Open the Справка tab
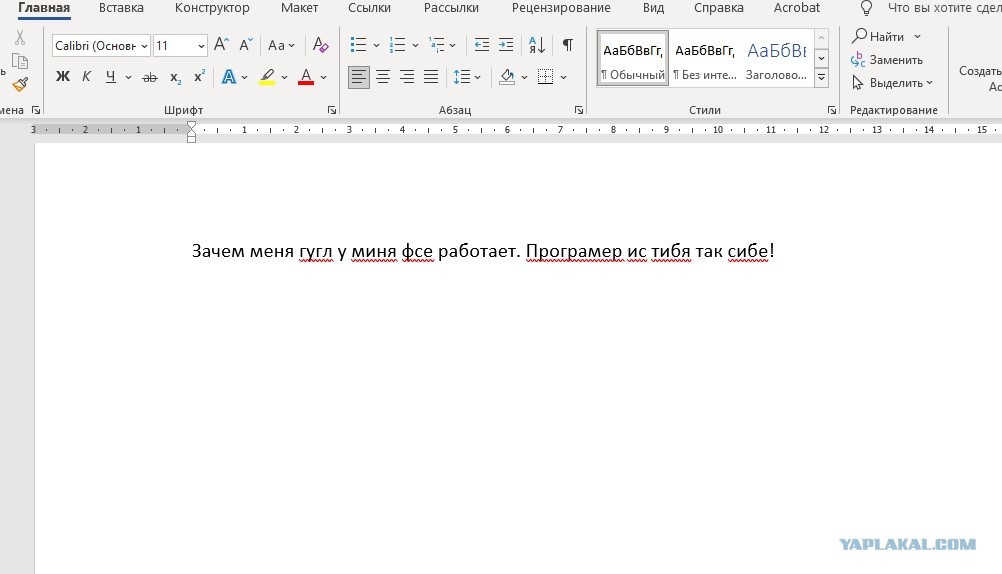 (x=719, y=8)
